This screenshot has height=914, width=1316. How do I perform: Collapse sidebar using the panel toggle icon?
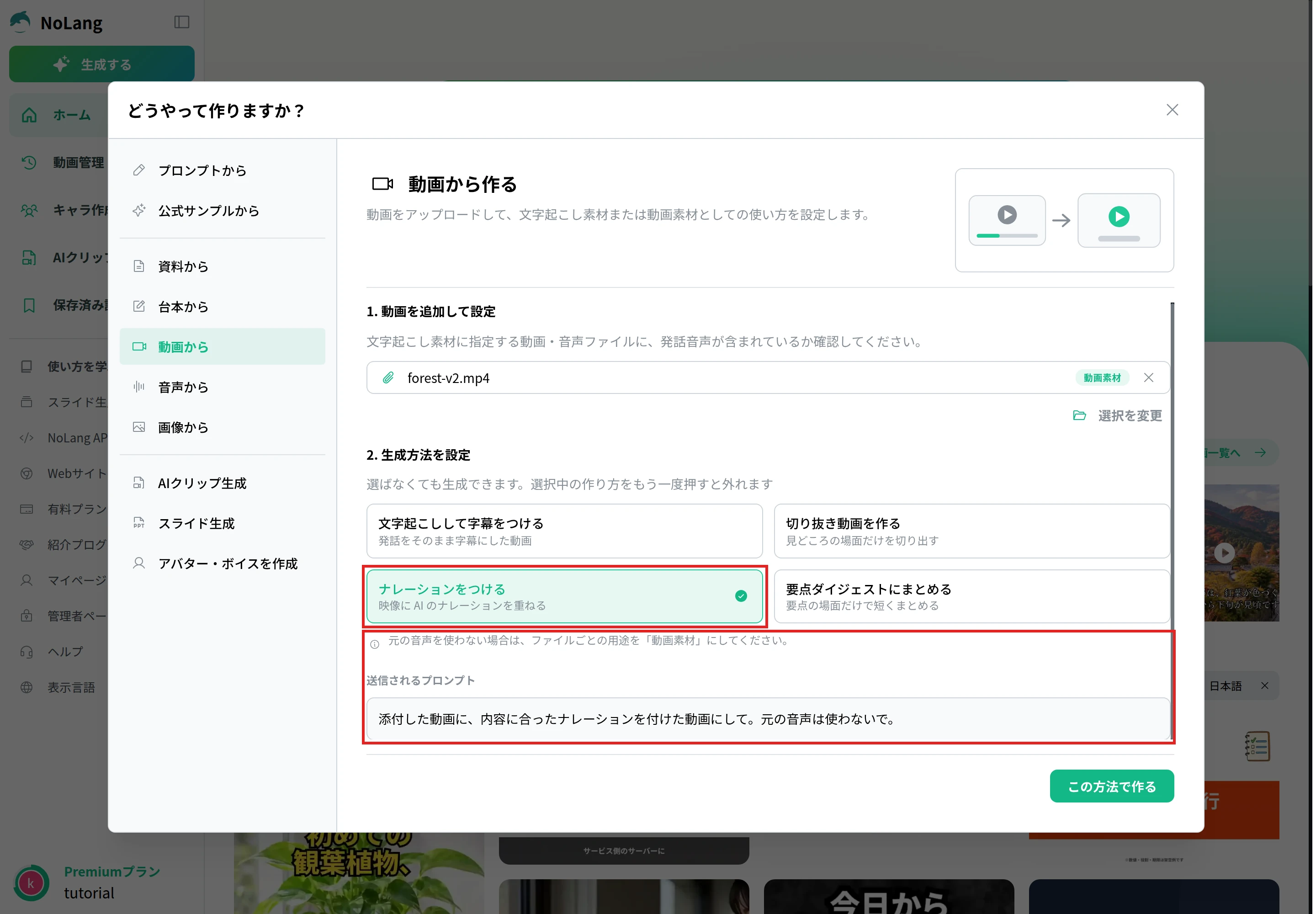181,22
